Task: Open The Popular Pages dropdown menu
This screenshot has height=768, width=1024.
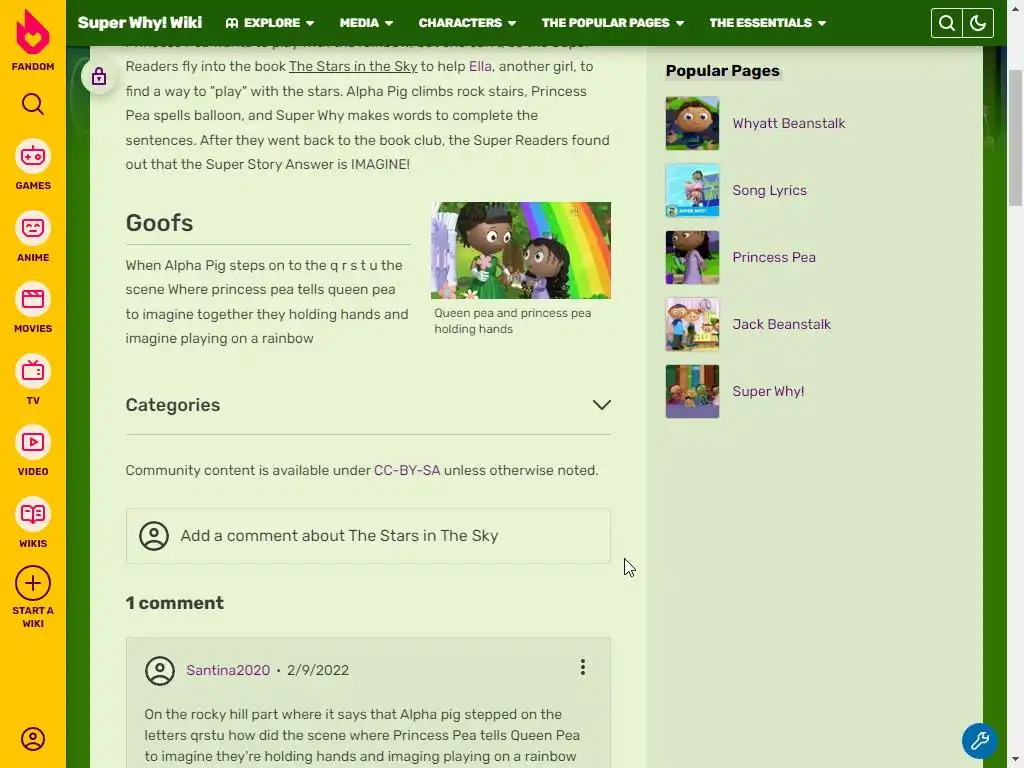Action: coord(613,23)
